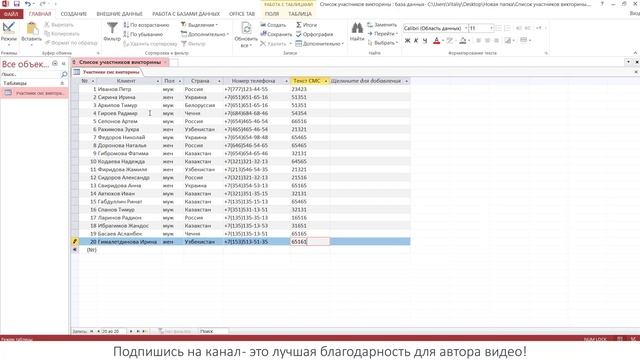Open the ФАЙЛ tab

point(11,14)
